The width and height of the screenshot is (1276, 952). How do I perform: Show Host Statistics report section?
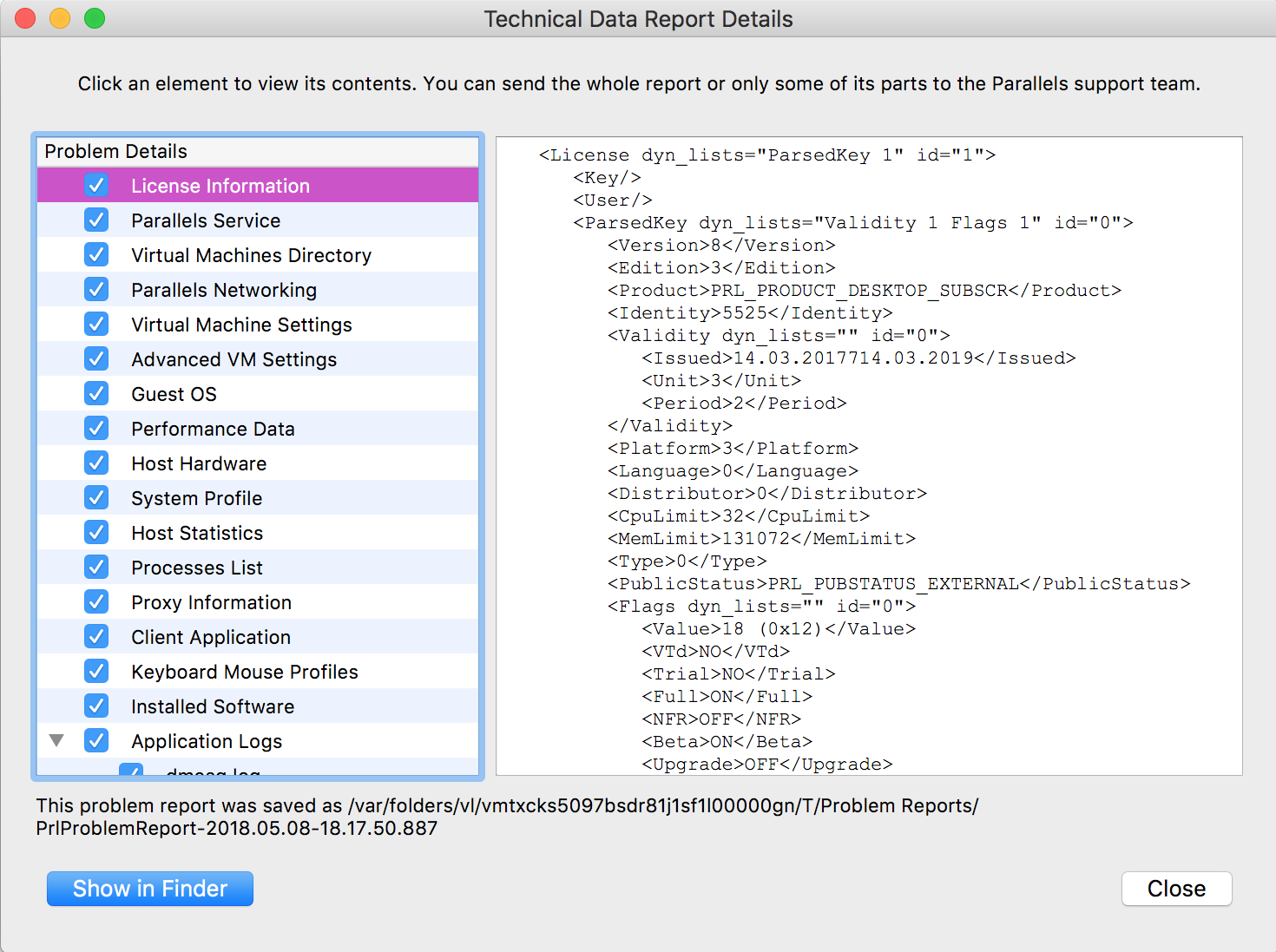197,533
